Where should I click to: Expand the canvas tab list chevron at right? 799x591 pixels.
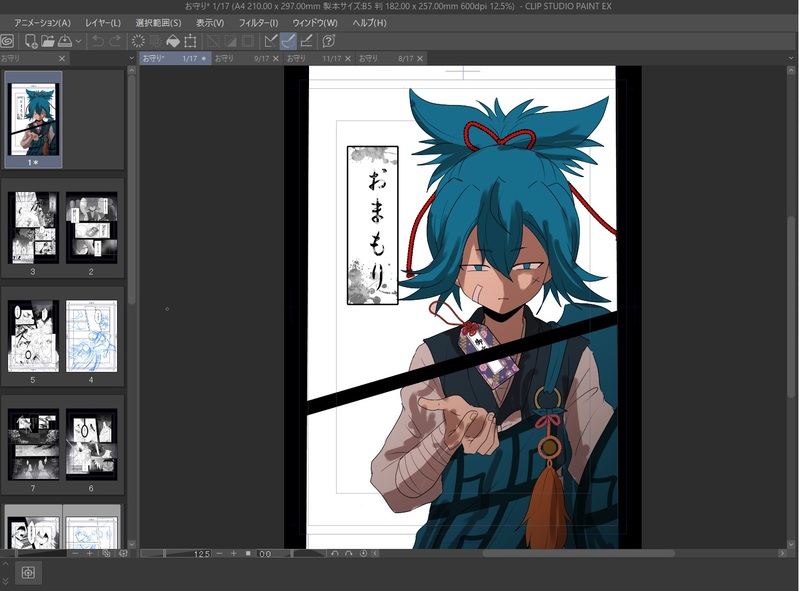pyautogui.click(x=791, y=58)
